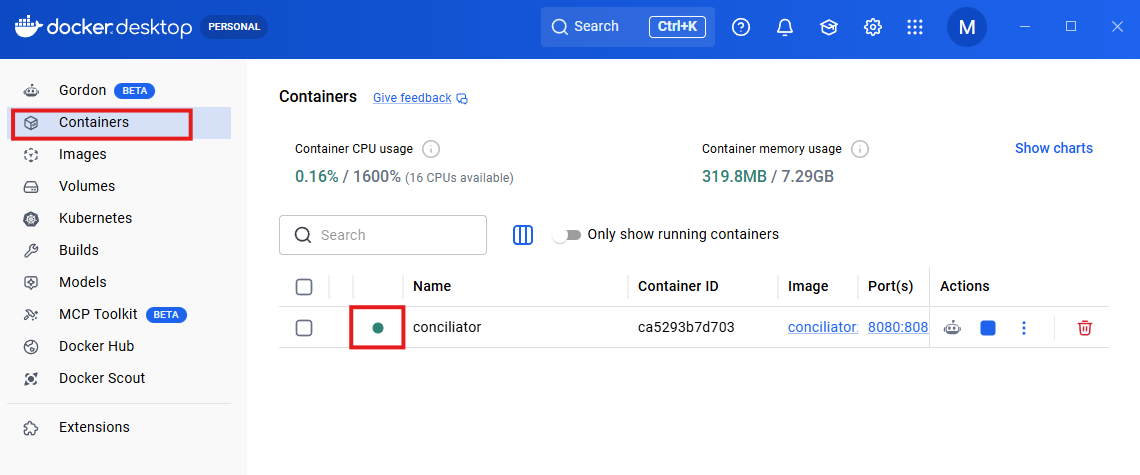
Task: Open the conciliator image link
Action: click(x=823, y=327)
